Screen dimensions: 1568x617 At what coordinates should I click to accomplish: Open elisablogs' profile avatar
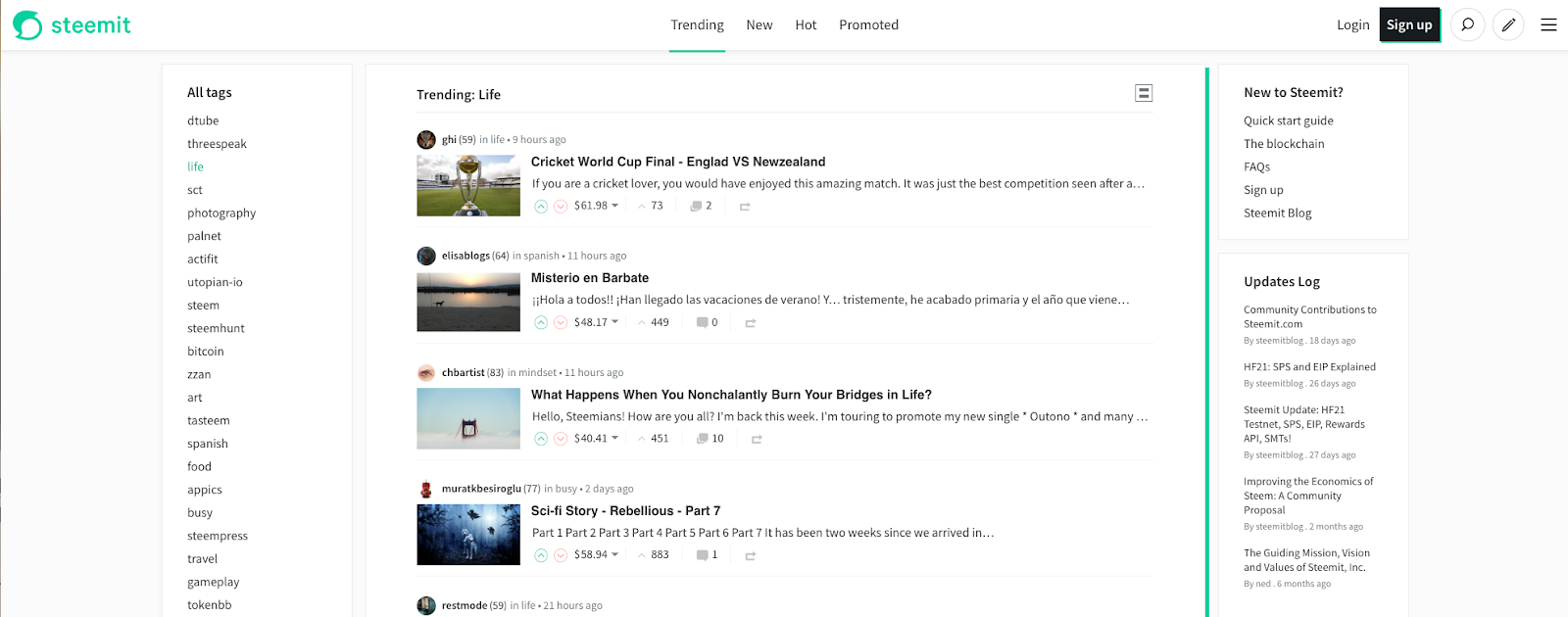[426, 256]
